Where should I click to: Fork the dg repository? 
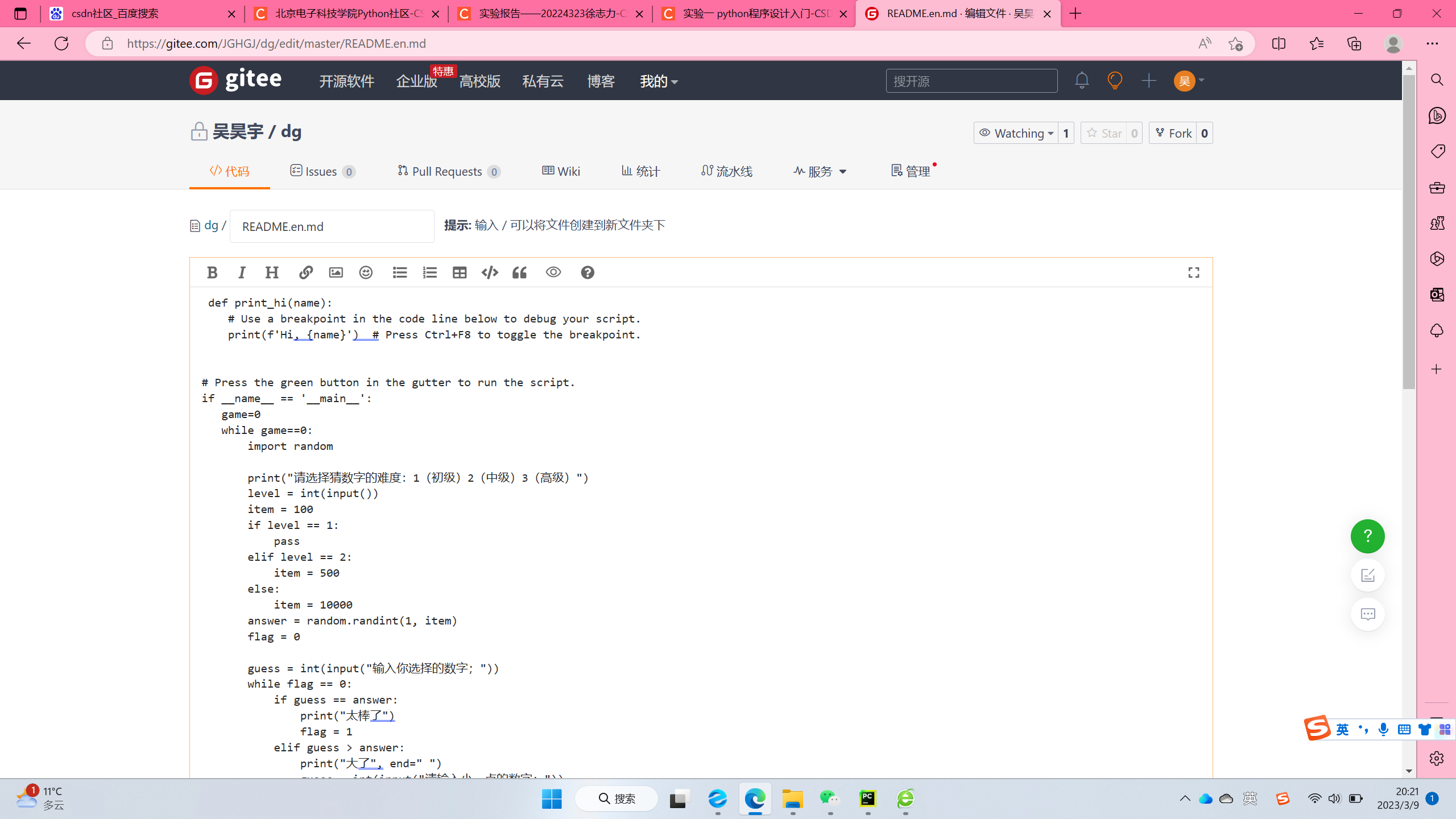(x=1173, y=133)
